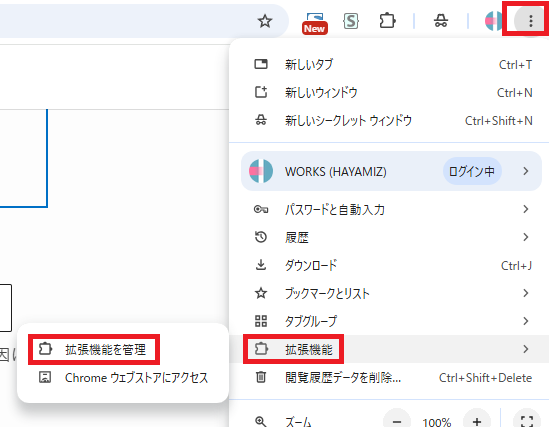Select 拡張機能 in the Chrome menu

(389, 349)
